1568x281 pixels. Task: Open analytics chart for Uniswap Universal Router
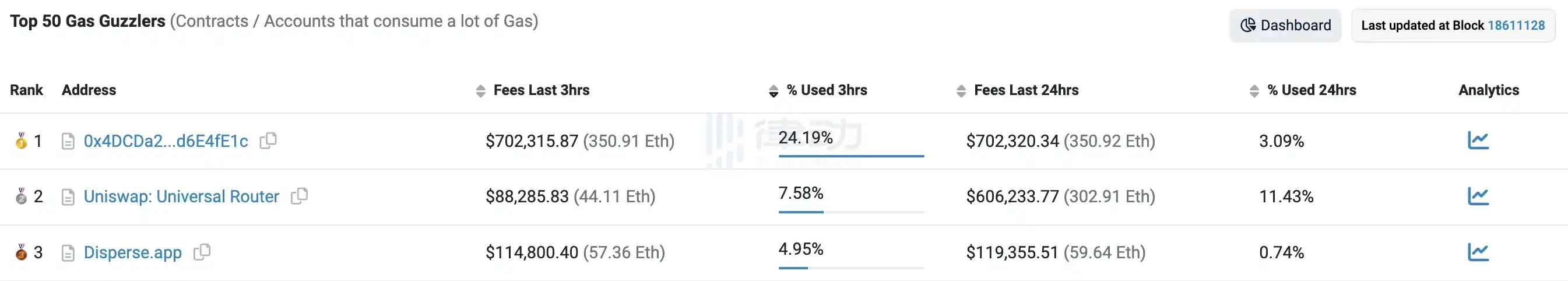click(x=1478, y=196)
